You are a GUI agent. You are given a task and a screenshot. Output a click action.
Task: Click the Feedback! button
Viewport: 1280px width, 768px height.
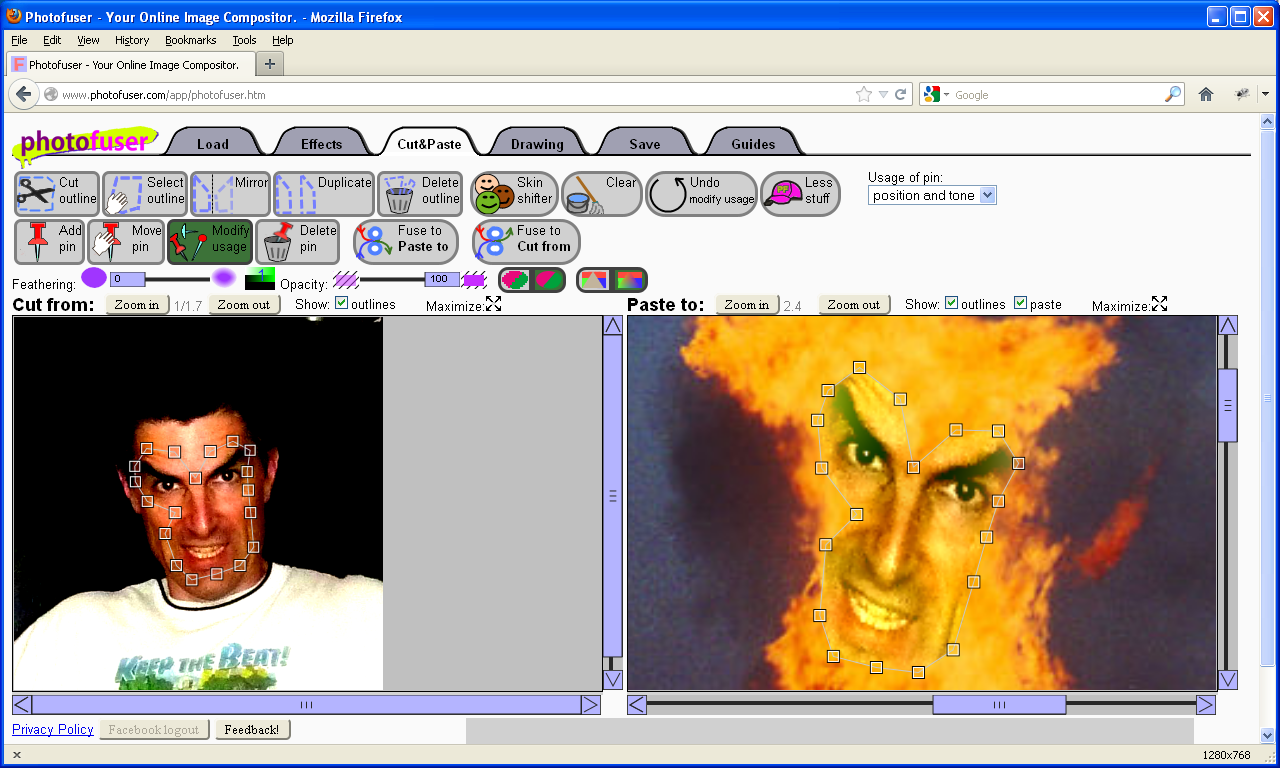click(x=252, y=729)
